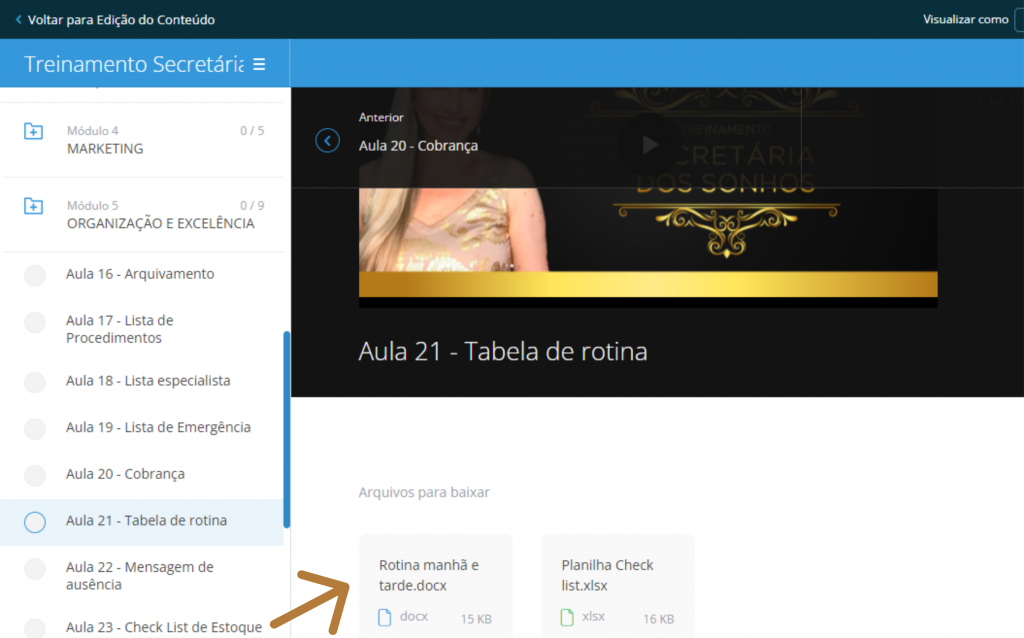
Task: Mark Aula 16 - Arquivamento as complete
Action: point(35,275)
